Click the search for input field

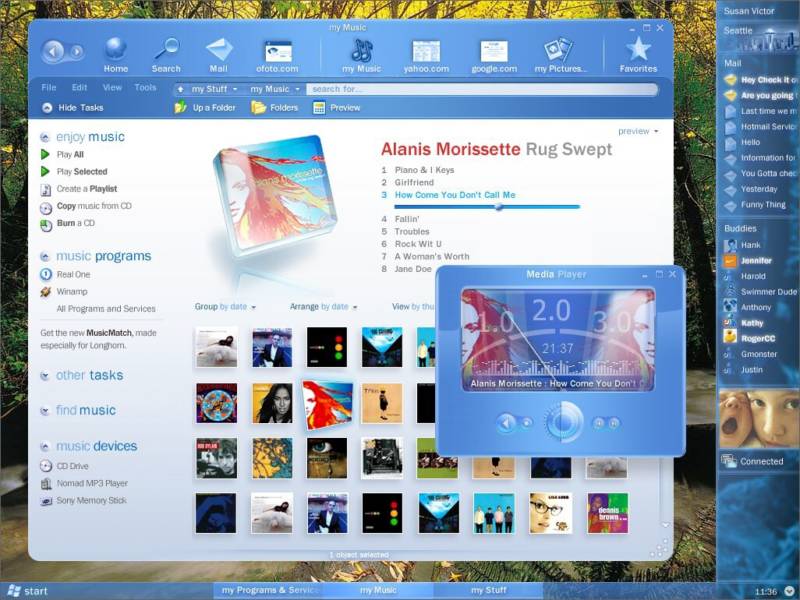pos(482,89)
